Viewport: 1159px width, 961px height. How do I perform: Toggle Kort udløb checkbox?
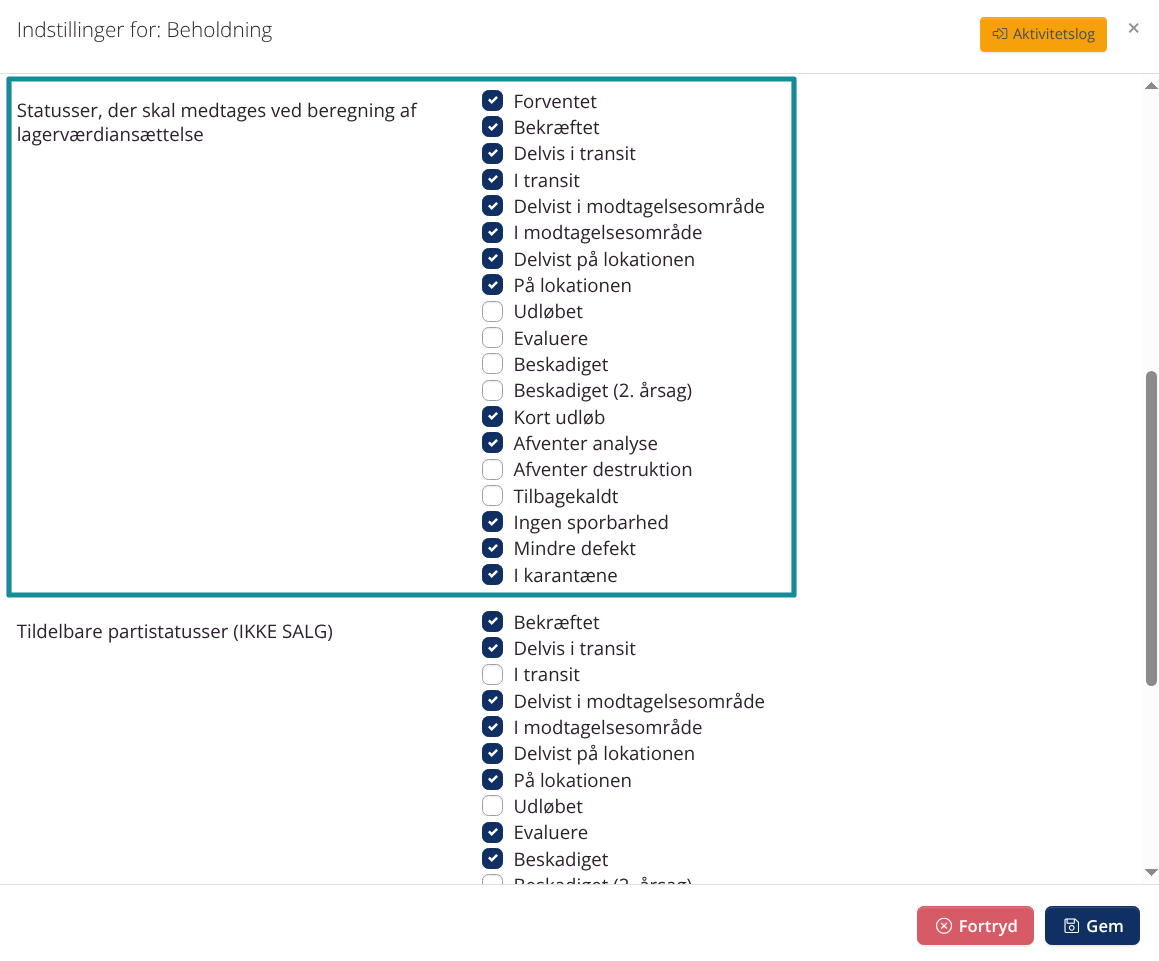click(492, 417)
